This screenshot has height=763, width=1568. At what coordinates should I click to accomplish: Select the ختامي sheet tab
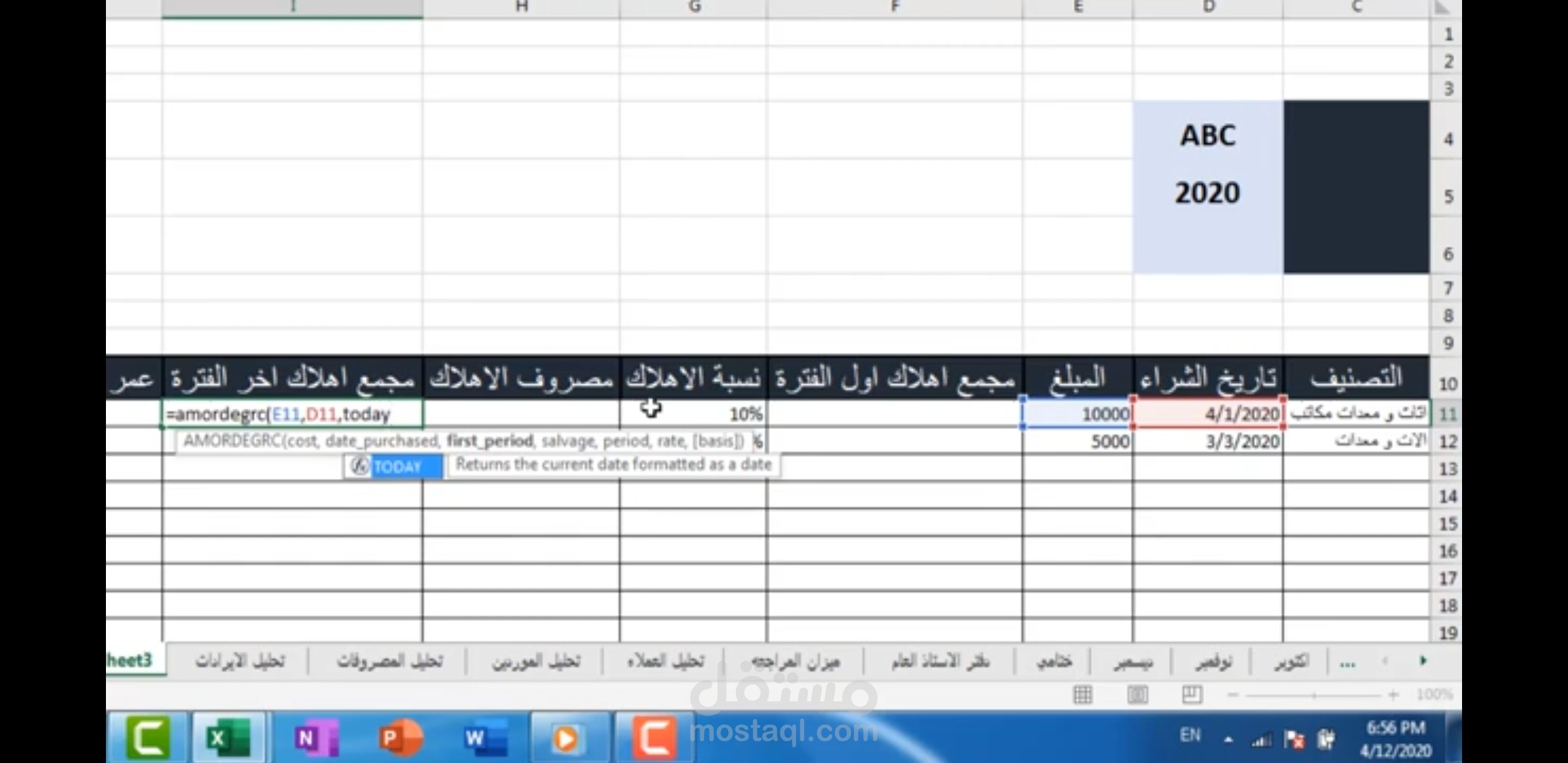1054,661
